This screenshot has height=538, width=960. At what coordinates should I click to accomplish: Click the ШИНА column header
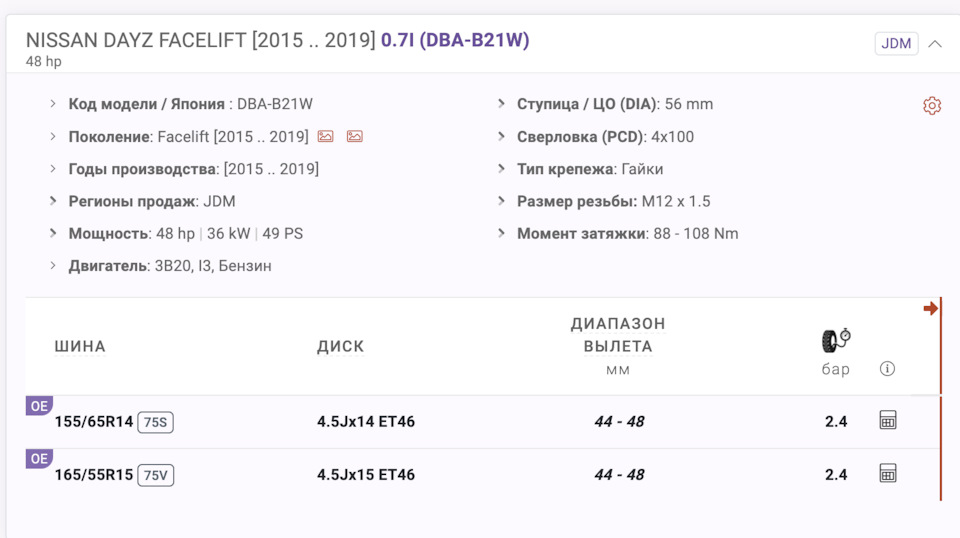pos(80,347)
